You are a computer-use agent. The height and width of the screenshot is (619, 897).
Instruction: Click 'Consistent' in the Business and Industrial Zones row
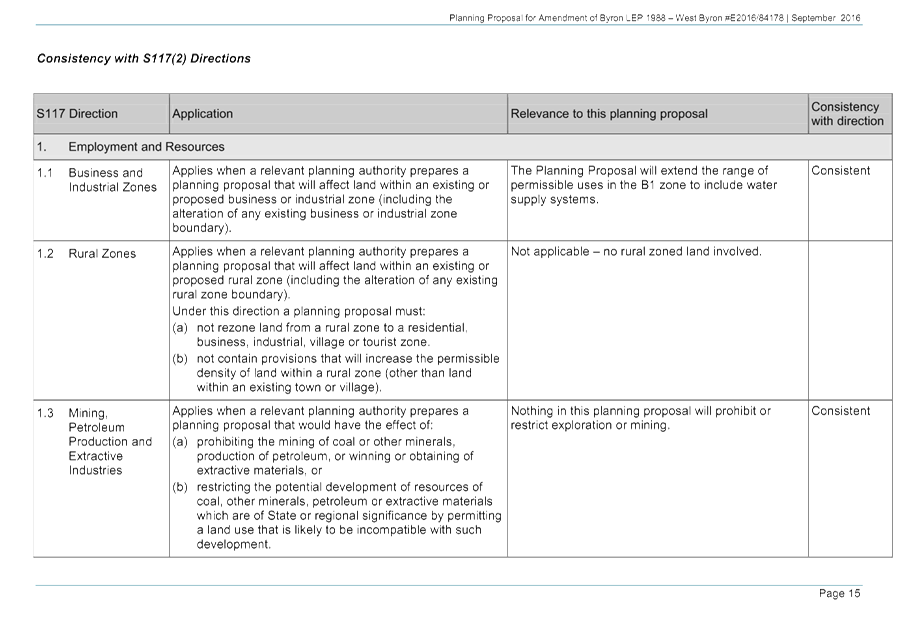[x=840, y=170]
